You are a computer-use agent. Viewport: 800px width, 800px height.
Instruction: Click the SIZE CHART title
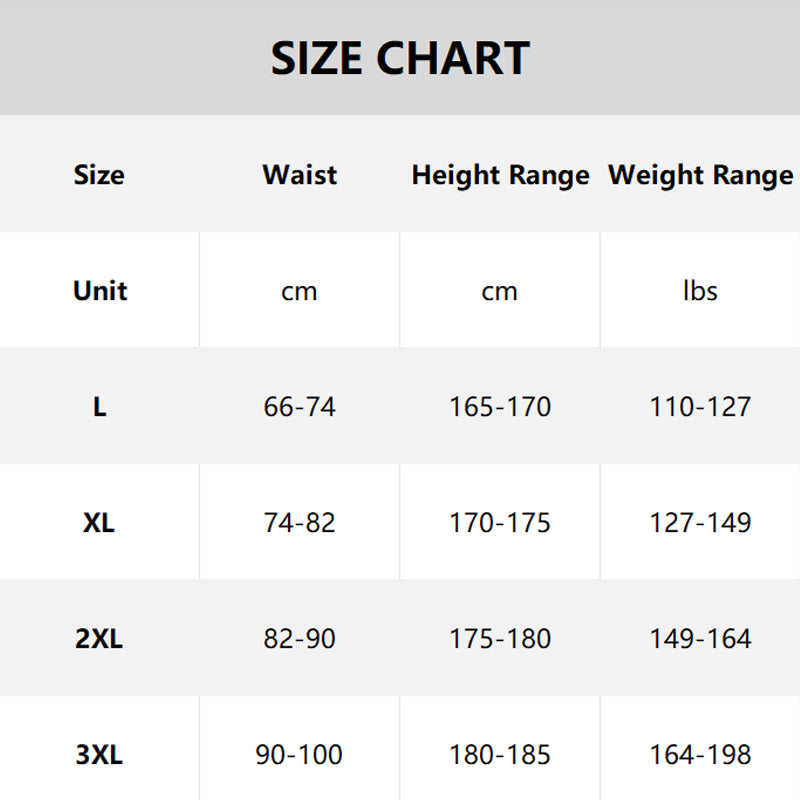click(x=400, y=58)
